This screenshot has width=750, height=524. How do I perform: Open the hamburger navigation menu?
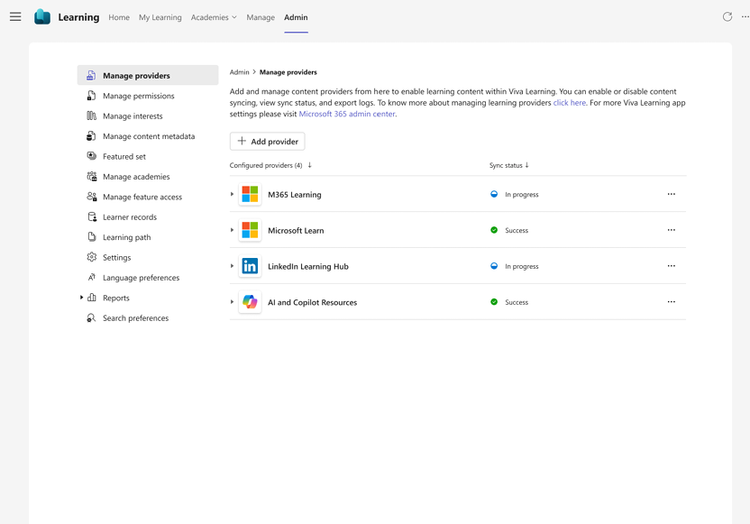(x=15, y=17)
